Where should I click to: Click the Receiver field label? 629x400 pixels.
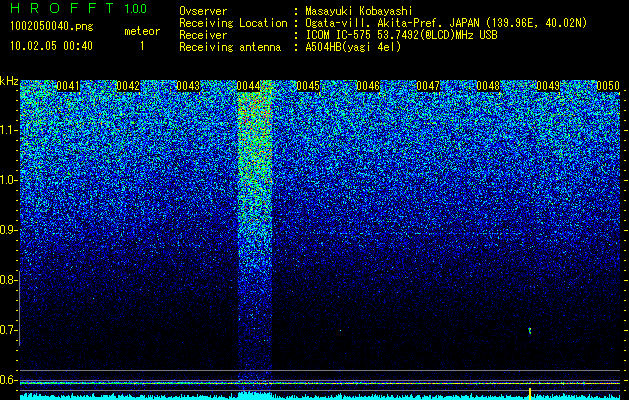[x=203, y=35]
